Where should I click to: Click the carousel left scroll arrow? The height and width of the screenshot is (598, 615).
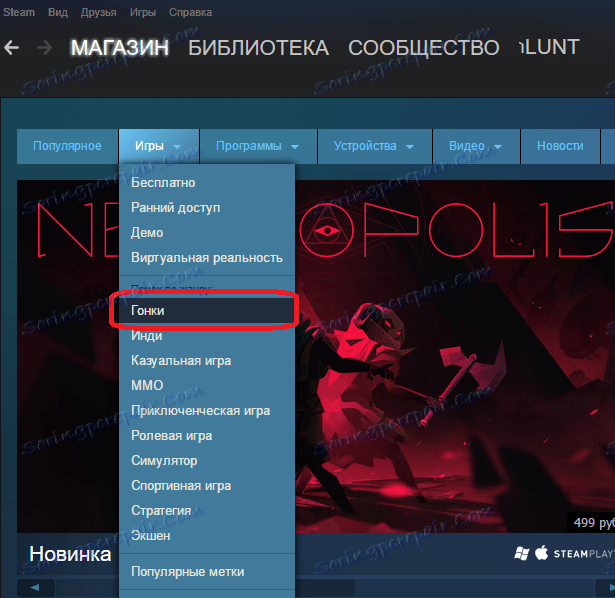(35, 587)
